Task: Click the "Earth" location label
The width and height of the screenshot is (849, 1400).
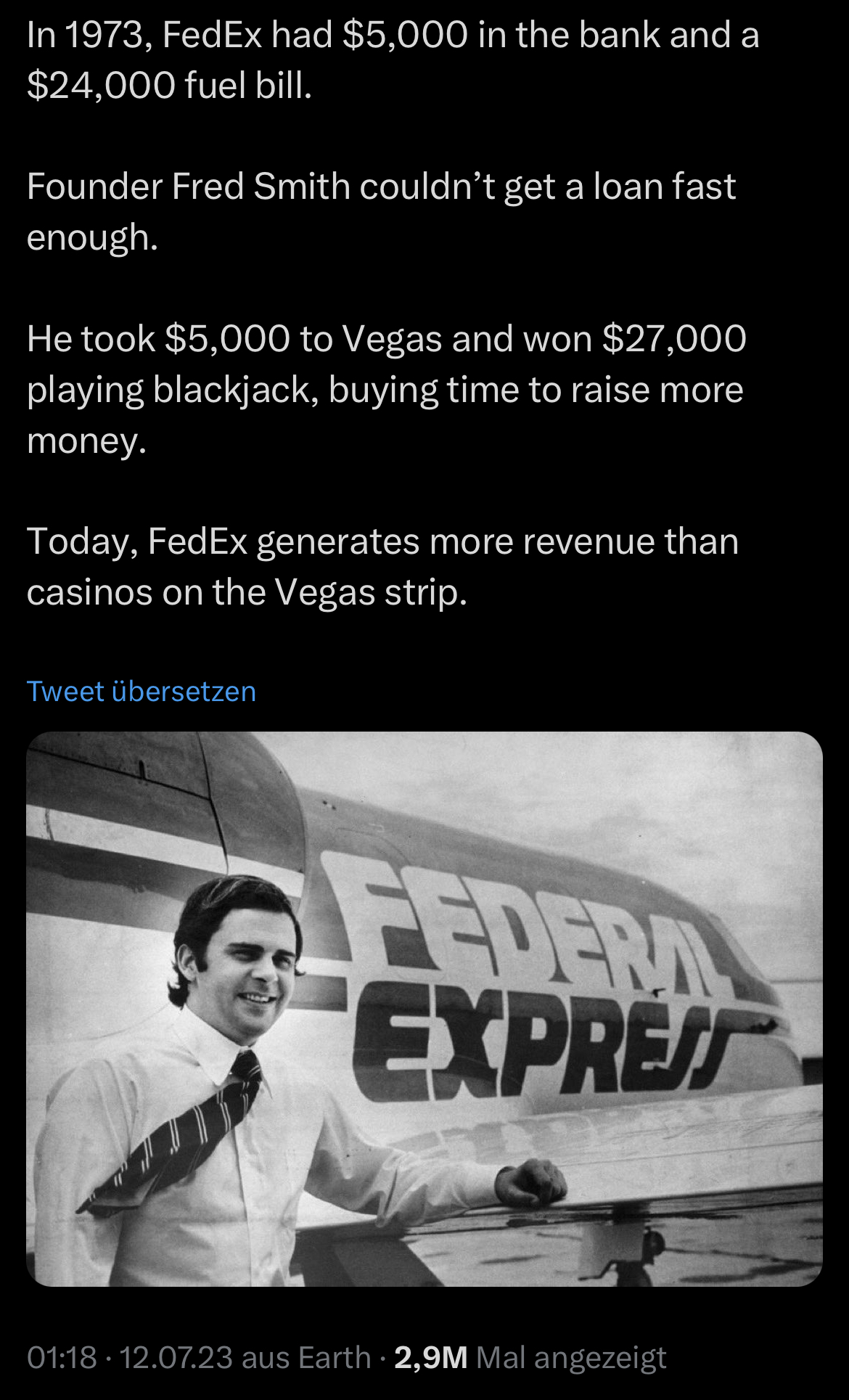Action: [x=335, y=1357]
